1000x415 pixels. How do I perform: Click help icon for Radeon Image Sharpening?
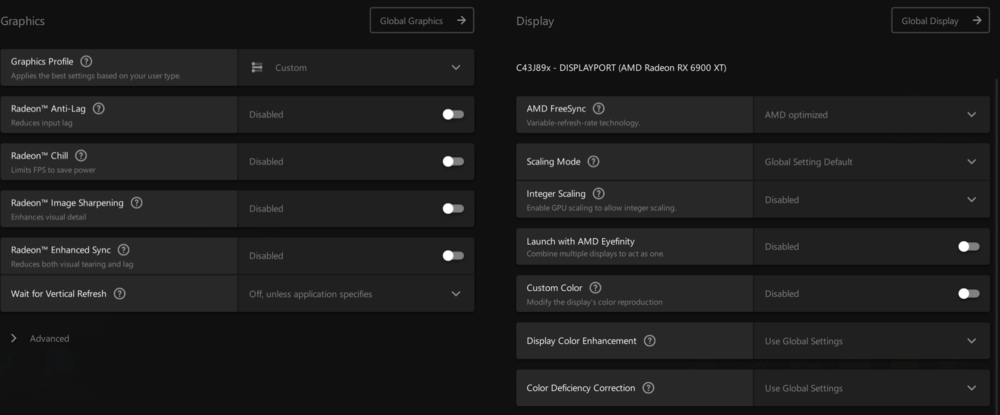(137, 202)
